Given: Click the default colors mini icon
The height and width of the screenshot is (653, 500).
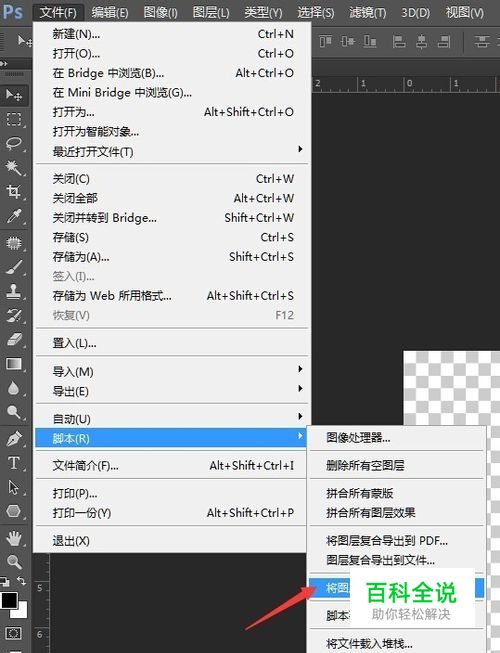Looking at the screenshot, I should [5, 581].
